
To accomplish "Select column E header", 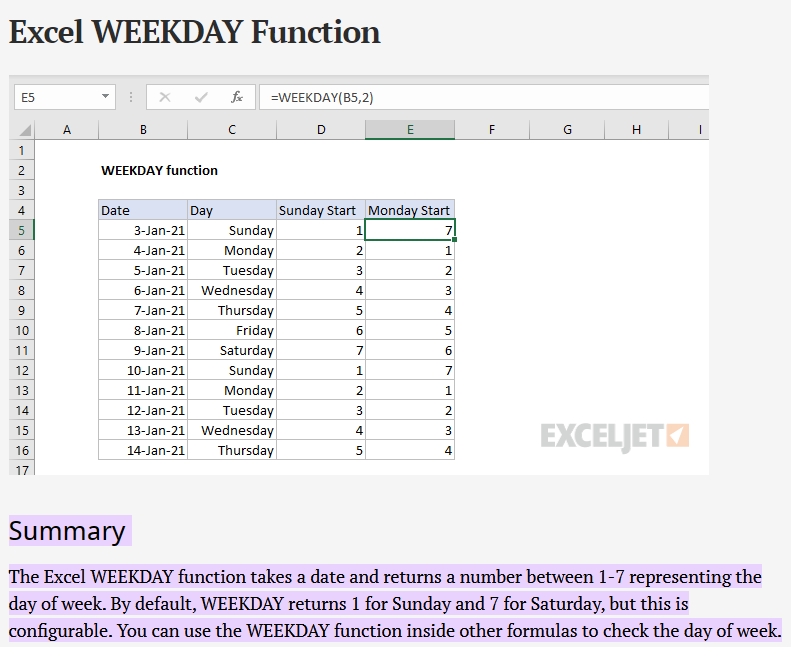I will point(410,129).
